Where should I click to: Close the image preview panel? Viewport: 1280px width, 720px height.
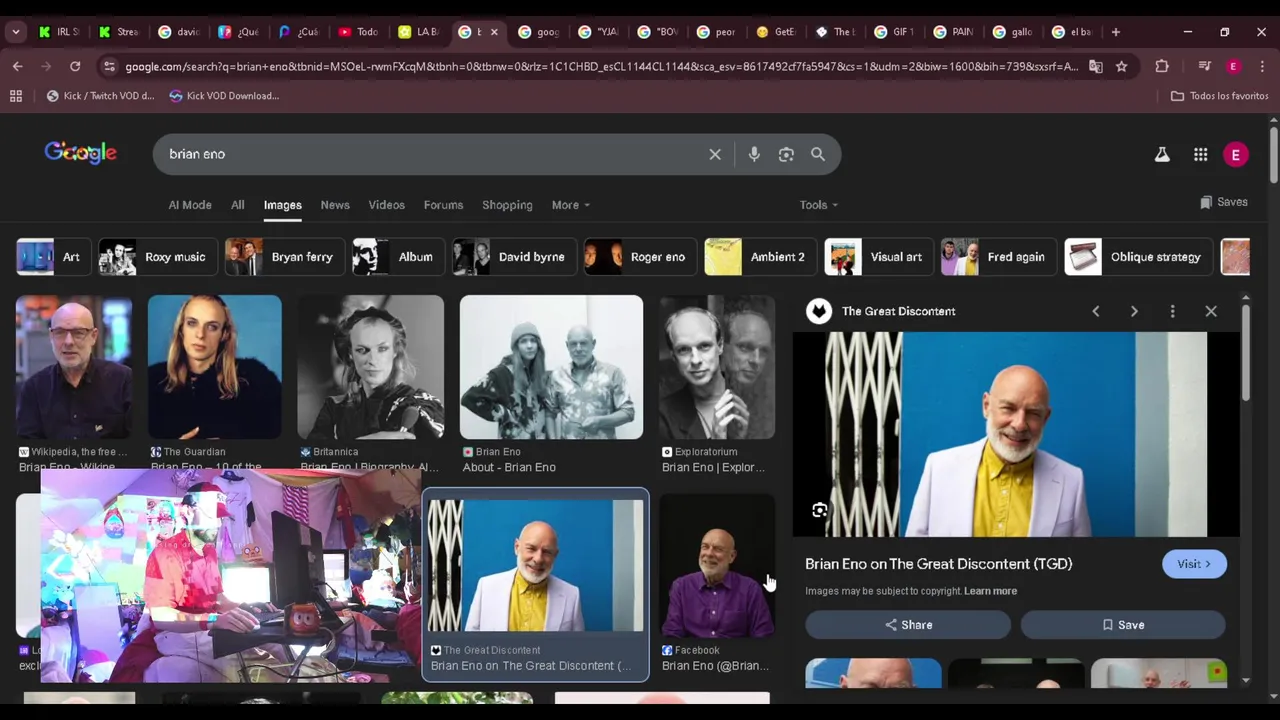1211,311
